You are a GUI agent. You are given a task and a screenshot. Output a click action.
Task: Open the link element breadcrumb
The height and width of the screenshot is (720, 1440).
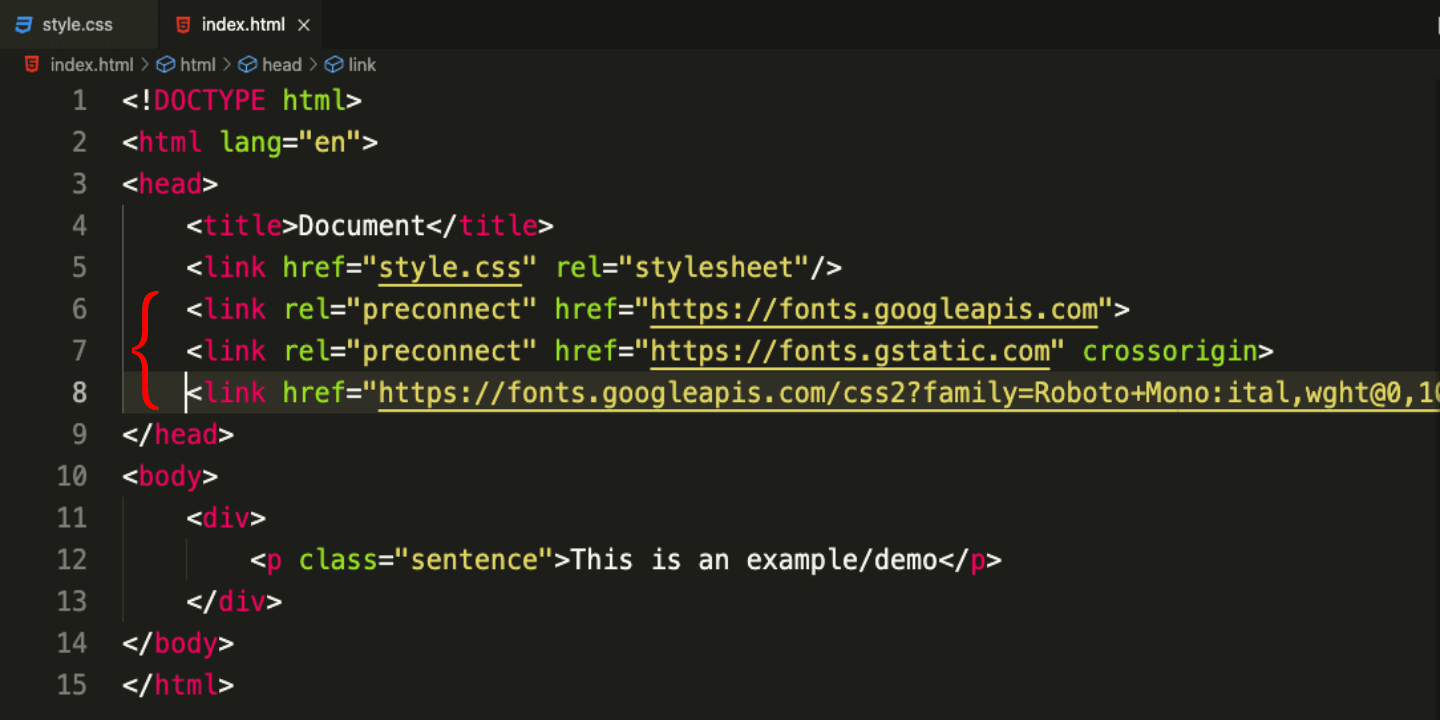[362, 65]
